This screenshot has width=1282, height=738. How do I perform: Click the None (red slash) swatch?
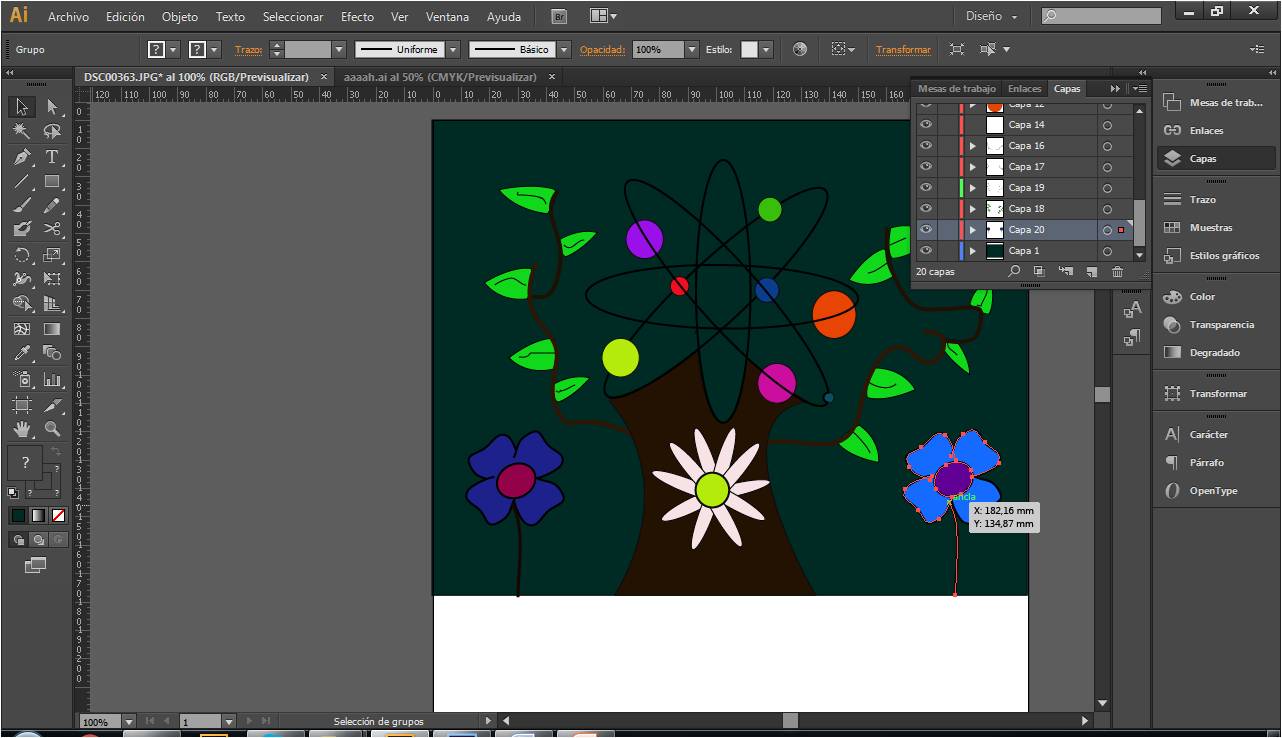[x=58, y=515]
